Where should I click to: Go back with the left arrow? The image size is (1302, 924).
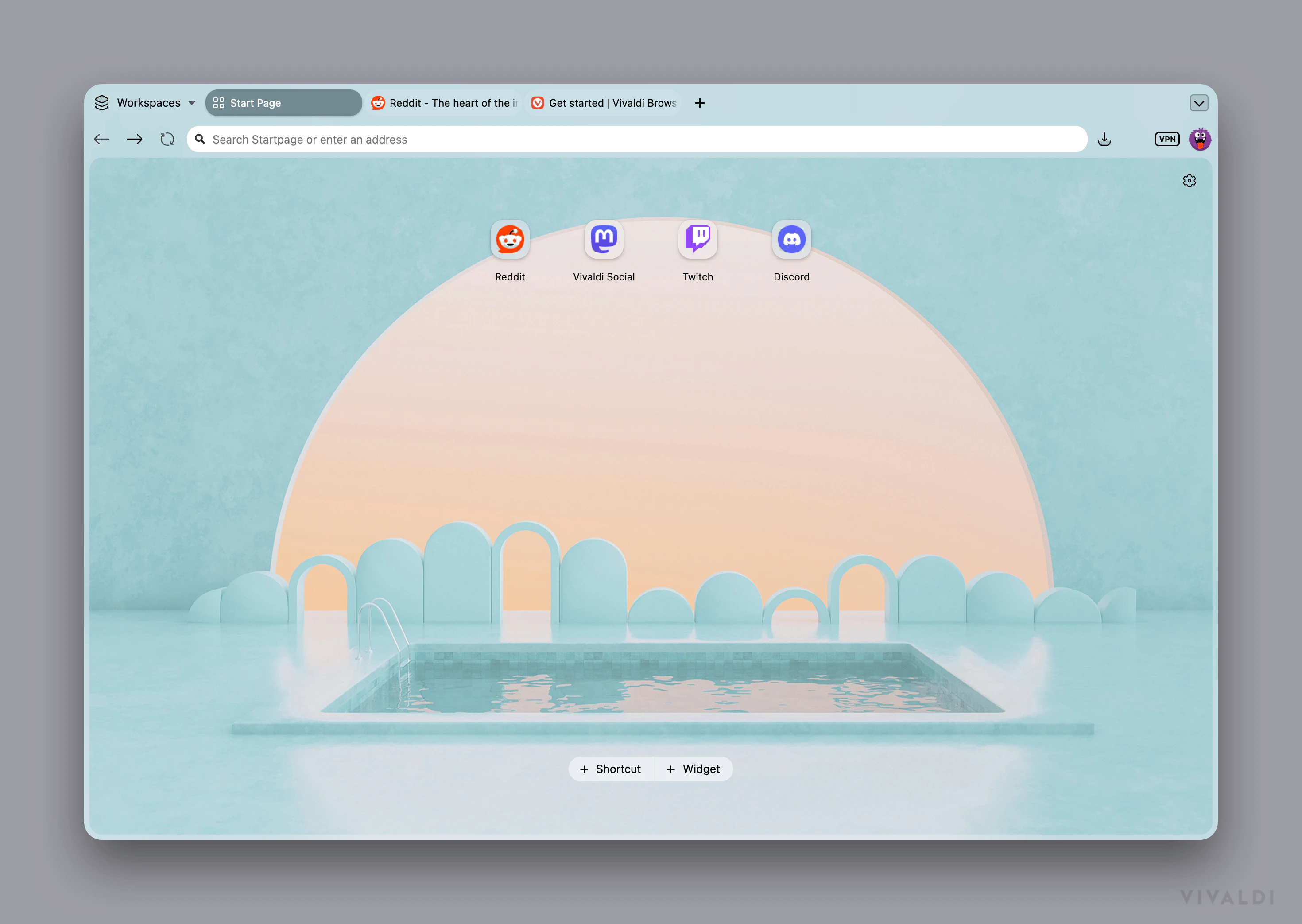102,140
